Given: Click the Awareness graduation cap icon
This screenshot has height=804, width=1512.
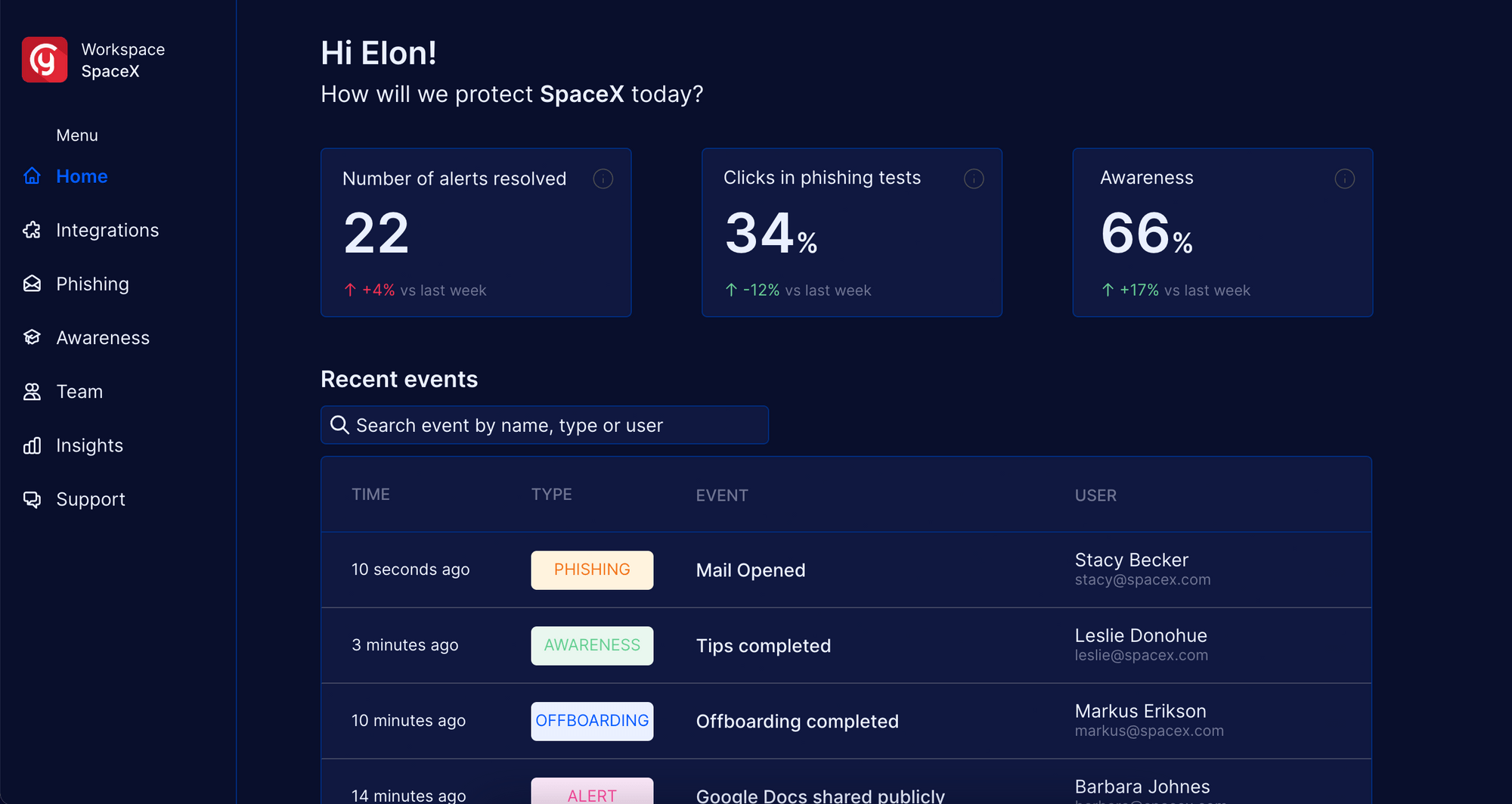Looking at the screenshot, I should [x=32, y=337].
